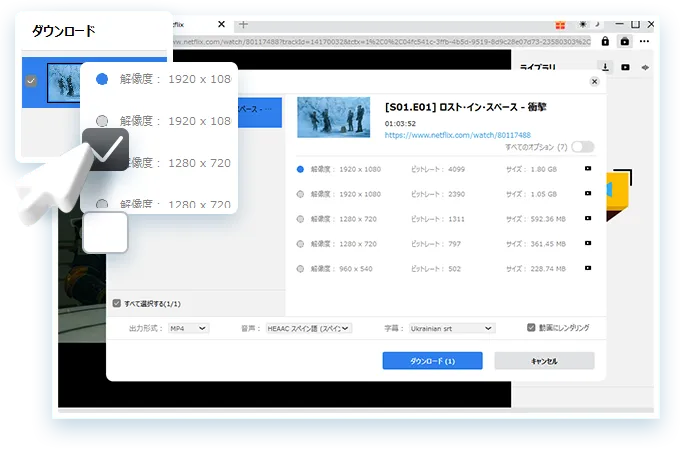Select the episode item in the dialog list
Screen dimensions: 684x449
pyautogui.click(x=260, y=112)
